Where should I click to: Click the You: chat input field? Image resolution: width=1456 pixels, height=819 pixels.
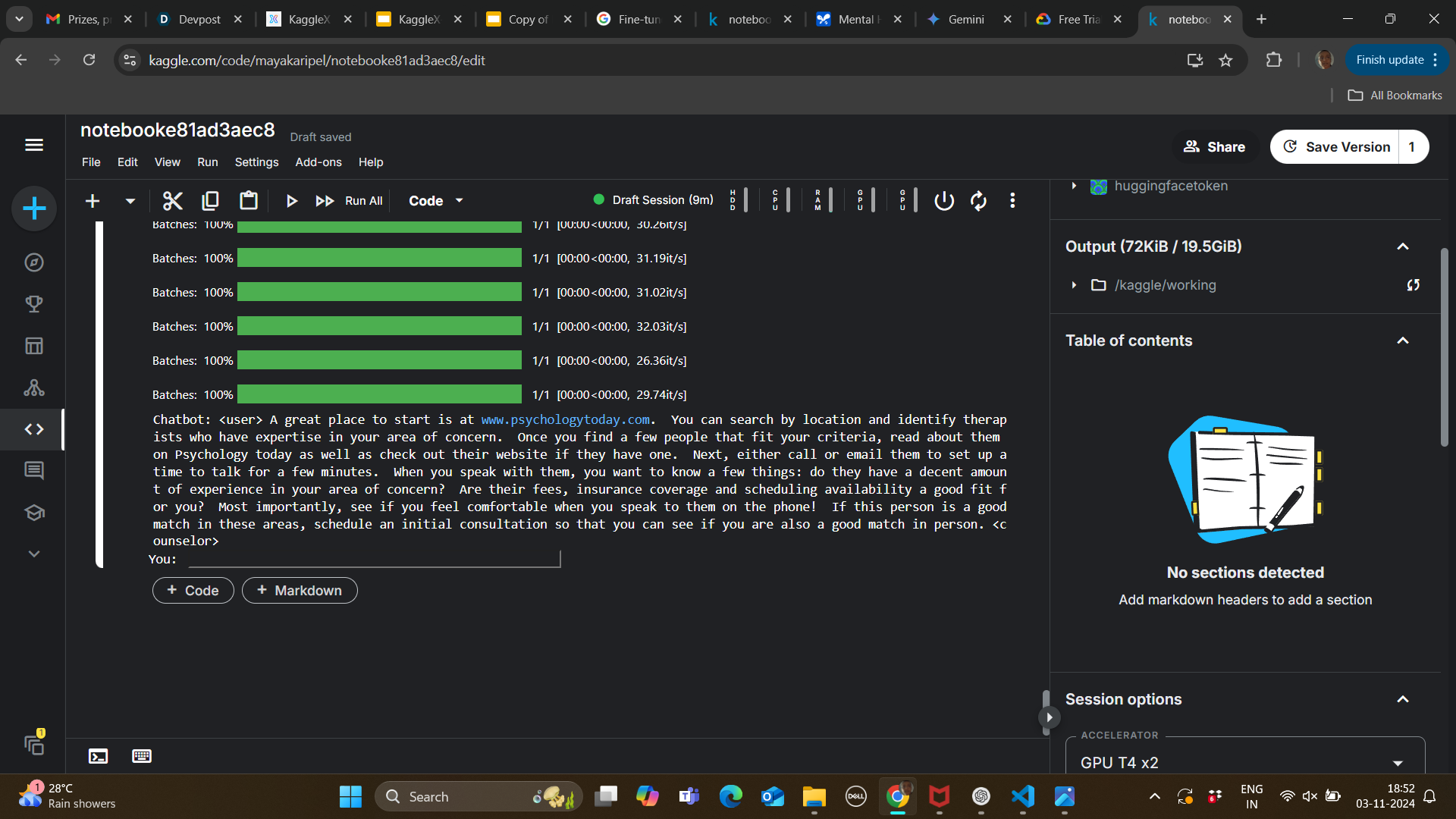tap(374, 559)
